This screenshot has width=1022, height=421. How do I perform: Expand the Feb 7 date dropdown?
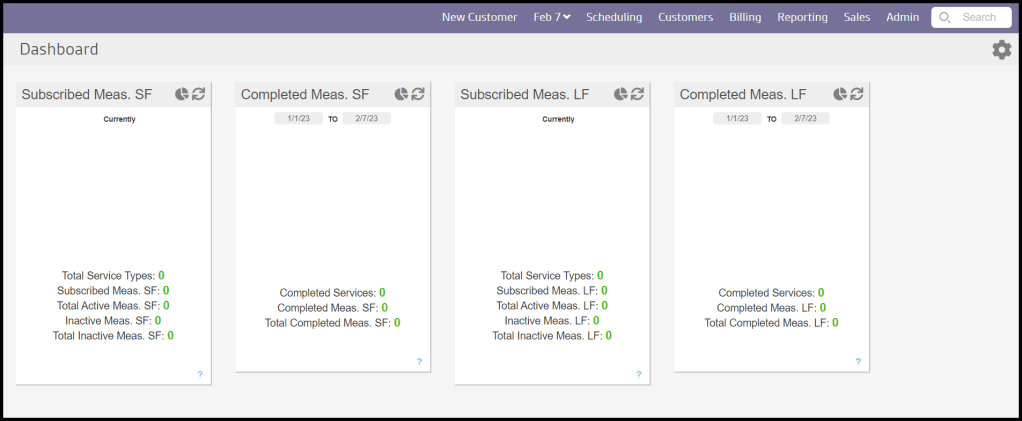click(551, 17)
